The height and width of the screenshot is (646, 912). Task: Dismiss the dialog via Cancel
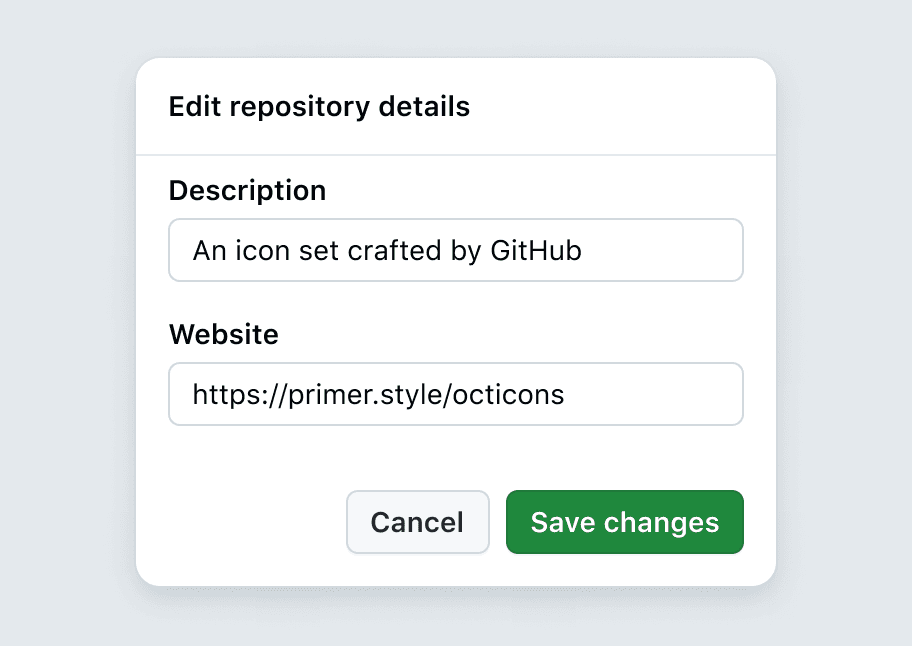417,522
